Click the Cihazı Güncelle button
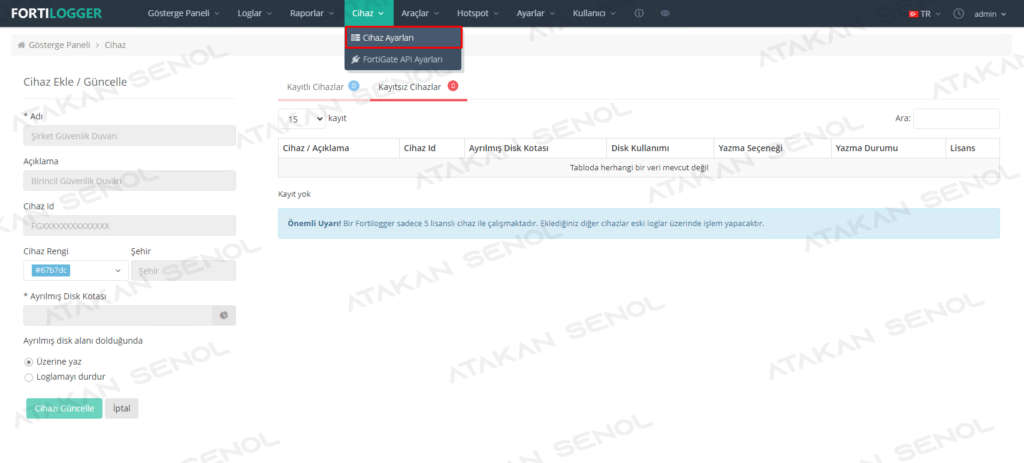 coord(65,407)
